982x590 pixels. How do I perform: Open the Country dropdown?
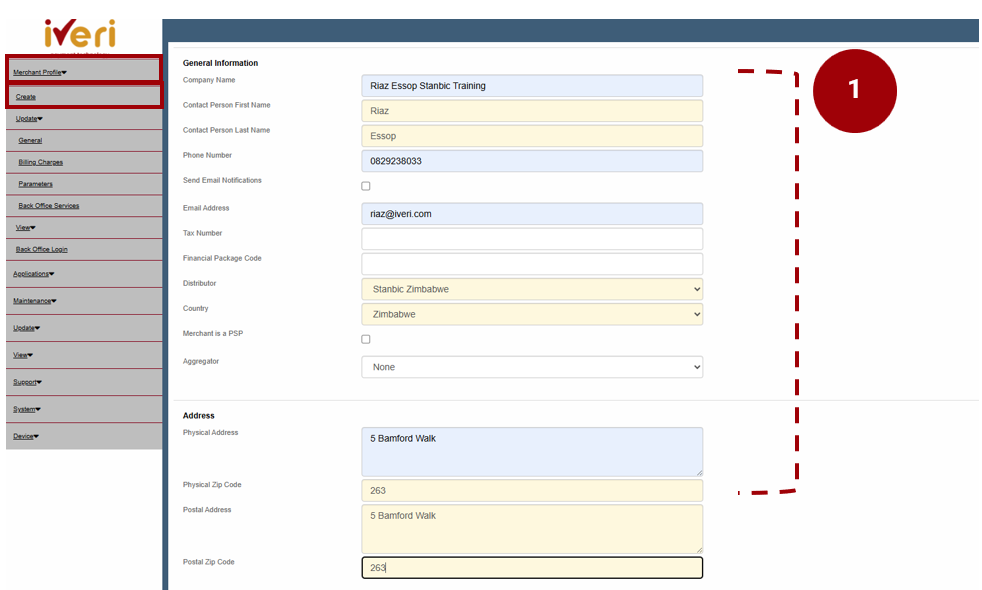[532, 314]
